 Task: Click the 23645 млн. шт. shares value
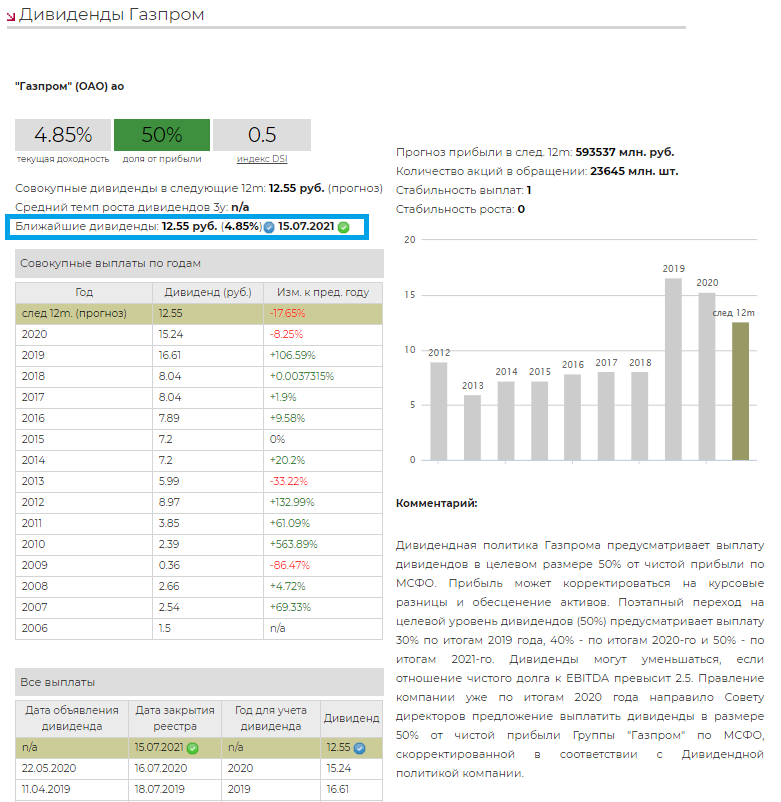[634, 171]
